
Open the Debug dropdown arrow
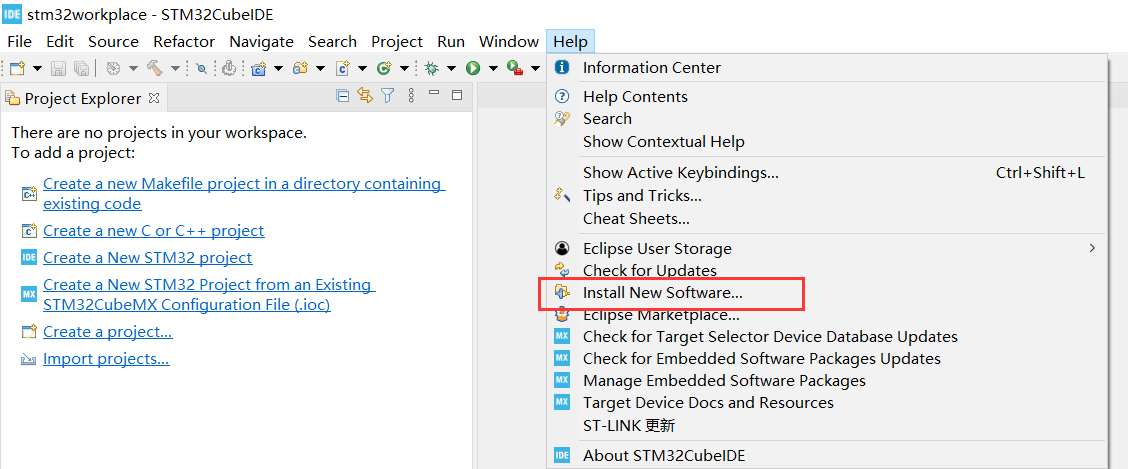[451, 68]
